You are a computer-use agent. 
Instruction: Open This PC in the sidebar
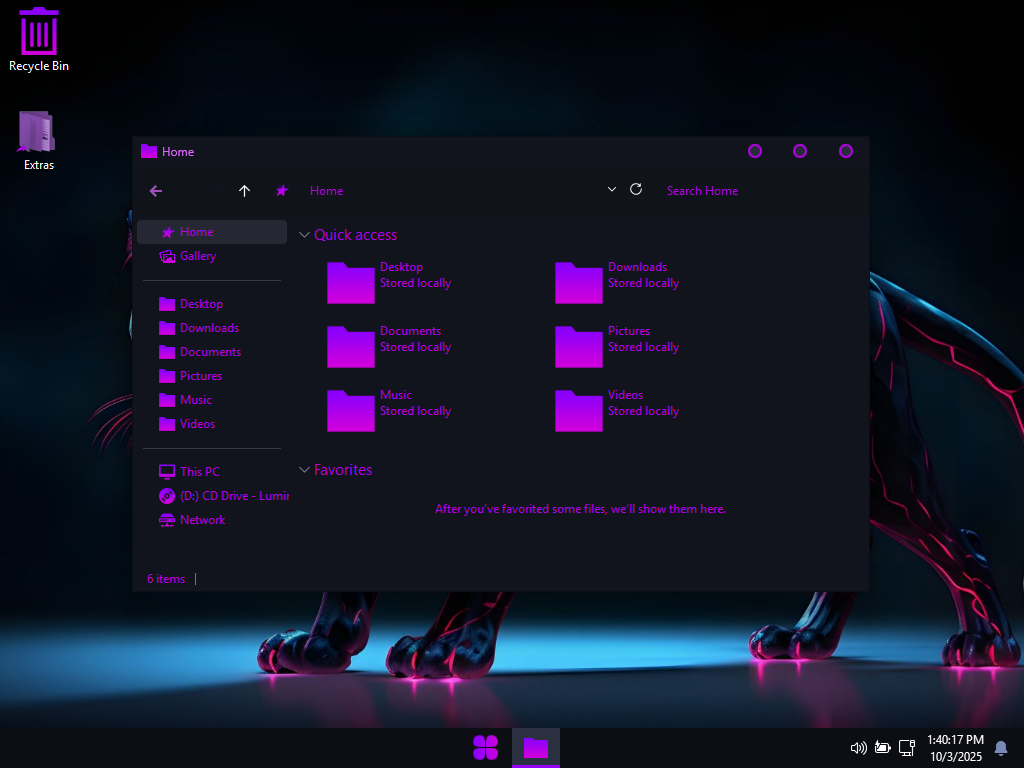tap(212, 472)
